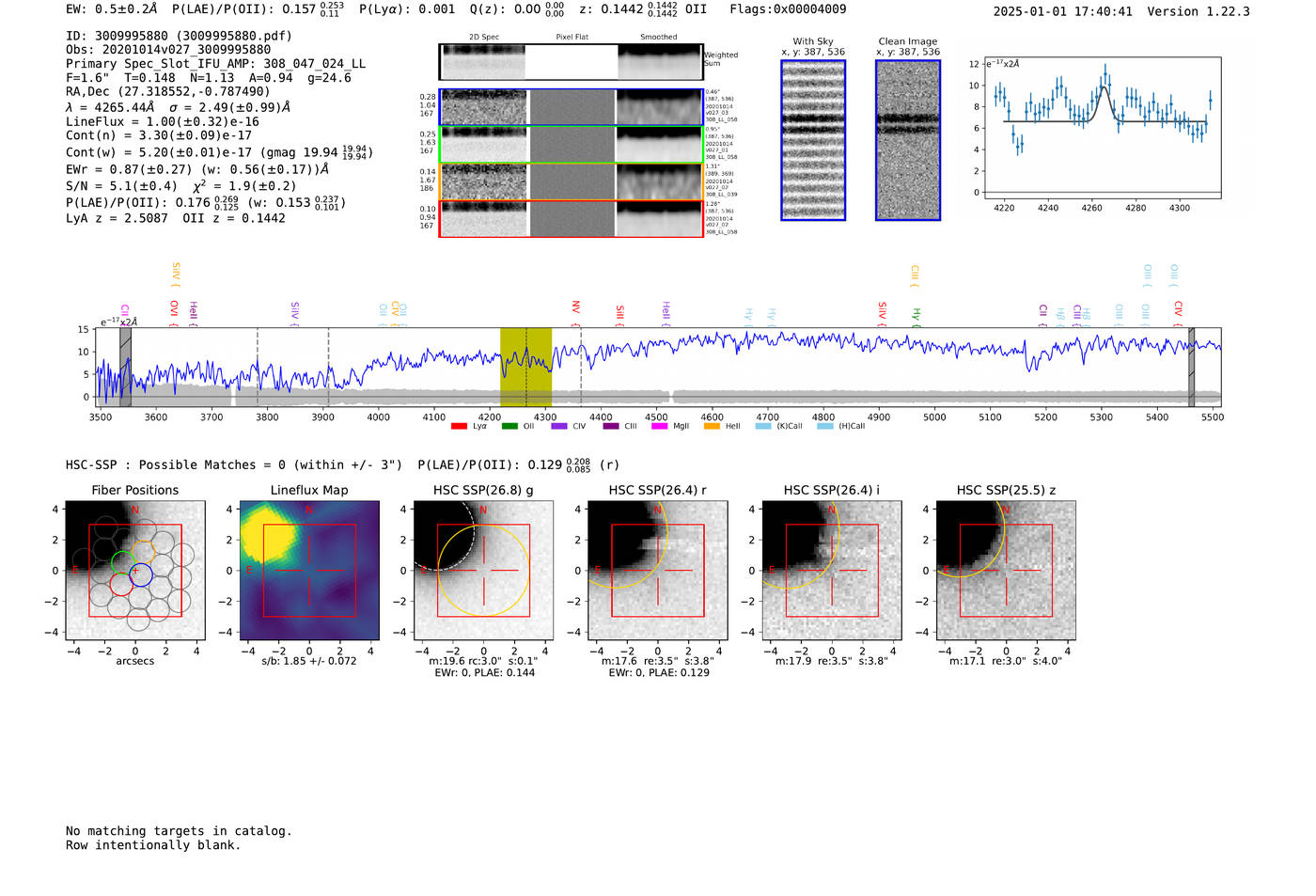The height and width of the screenshot is (896, 1316).
Task: Select the blue-bordered 2D spectrum row
Action: coord(572,107)
